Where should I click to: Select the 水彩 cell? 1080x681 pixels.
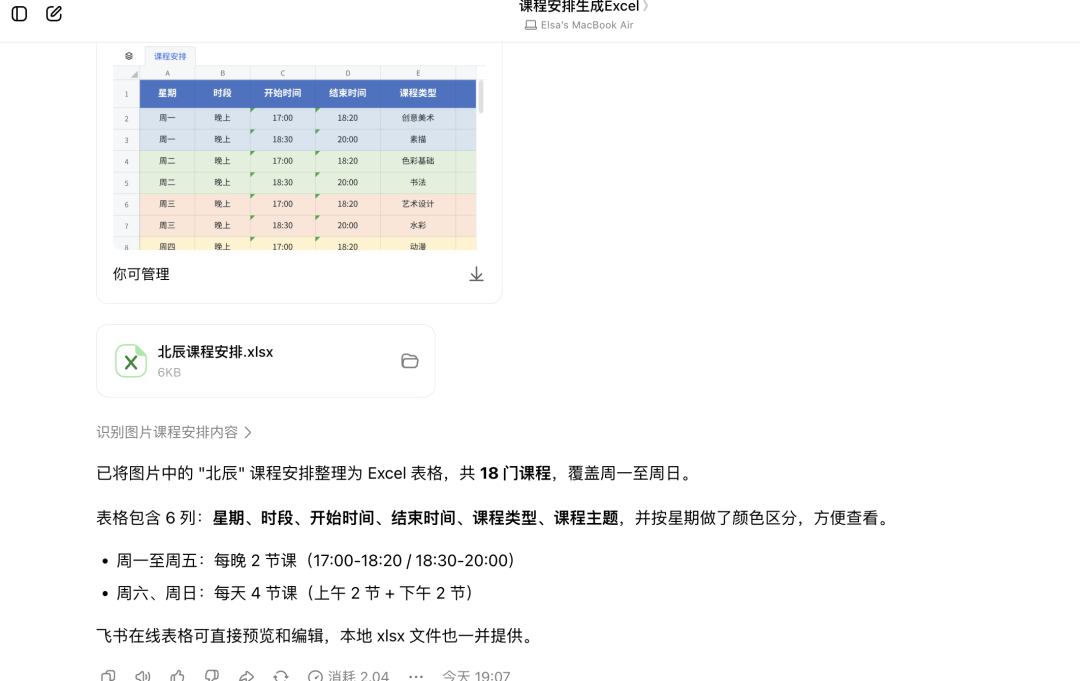click(418, 225)
